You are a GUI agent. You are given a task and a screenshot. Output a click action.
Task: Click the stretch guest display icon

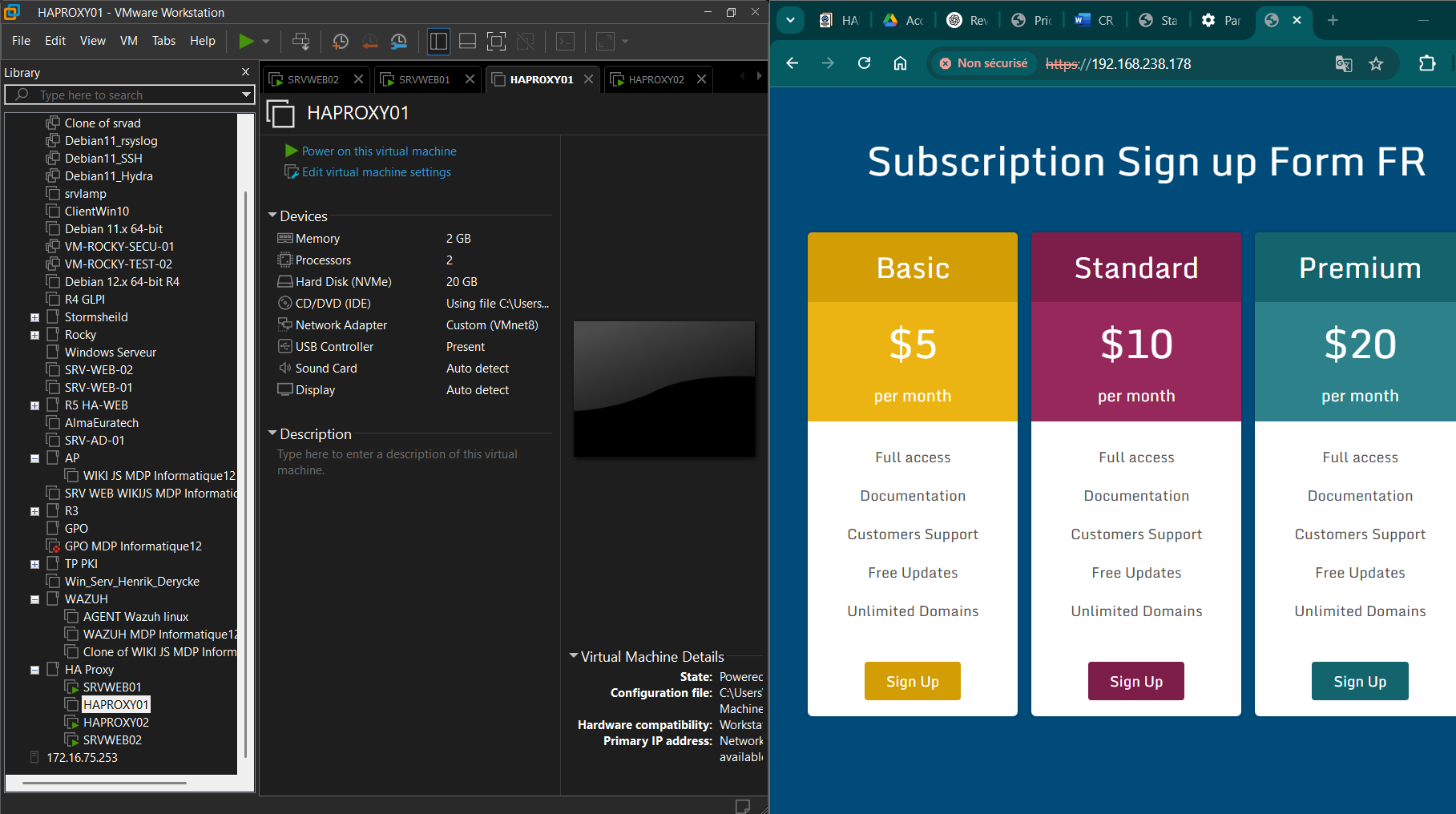(x=605, y=41)
